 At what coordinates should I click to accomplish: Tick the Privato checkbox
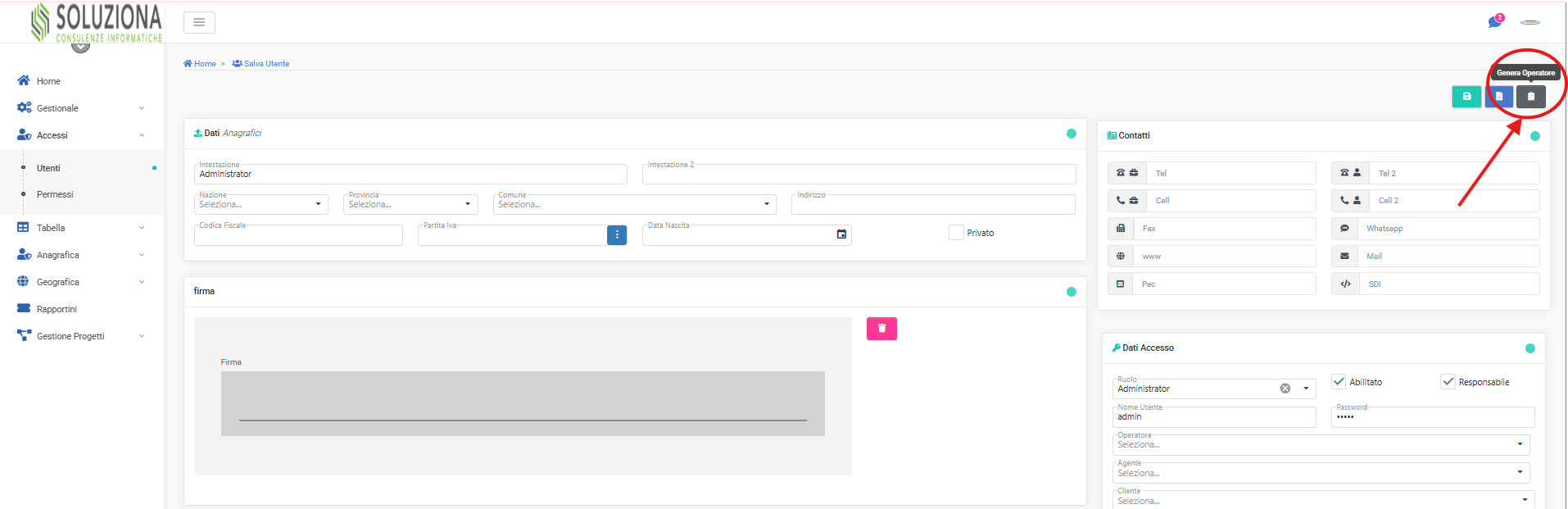tap(956, 233)
